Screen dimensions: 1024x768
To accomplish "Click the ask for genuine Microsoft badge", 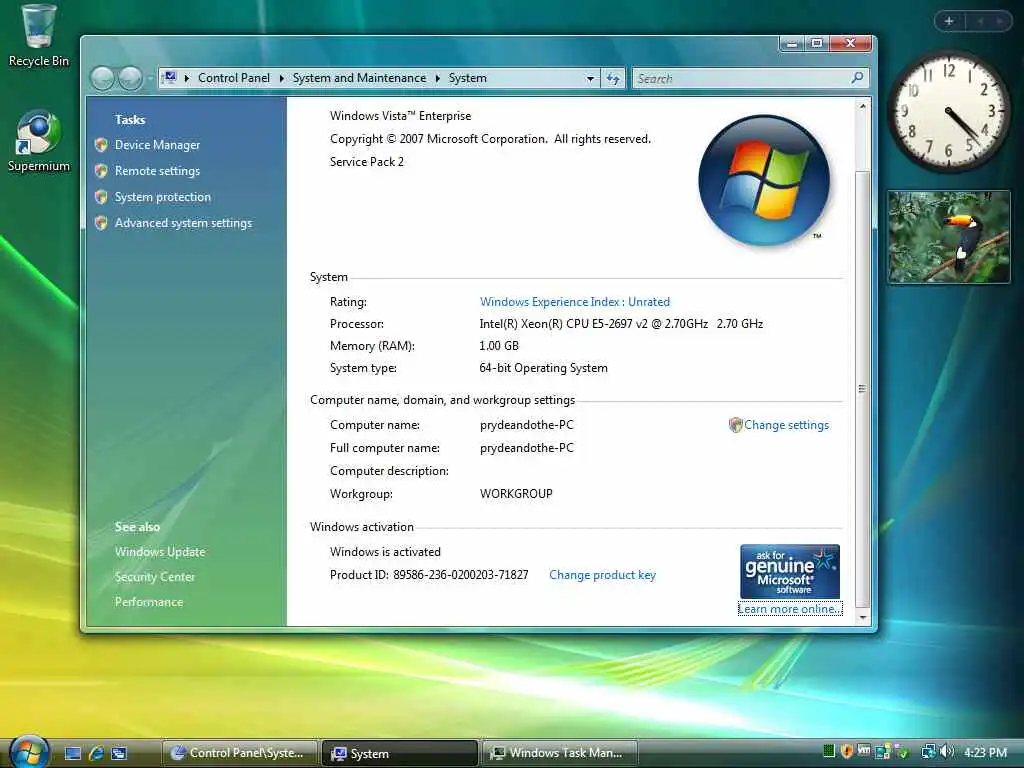I will point(790,571).
